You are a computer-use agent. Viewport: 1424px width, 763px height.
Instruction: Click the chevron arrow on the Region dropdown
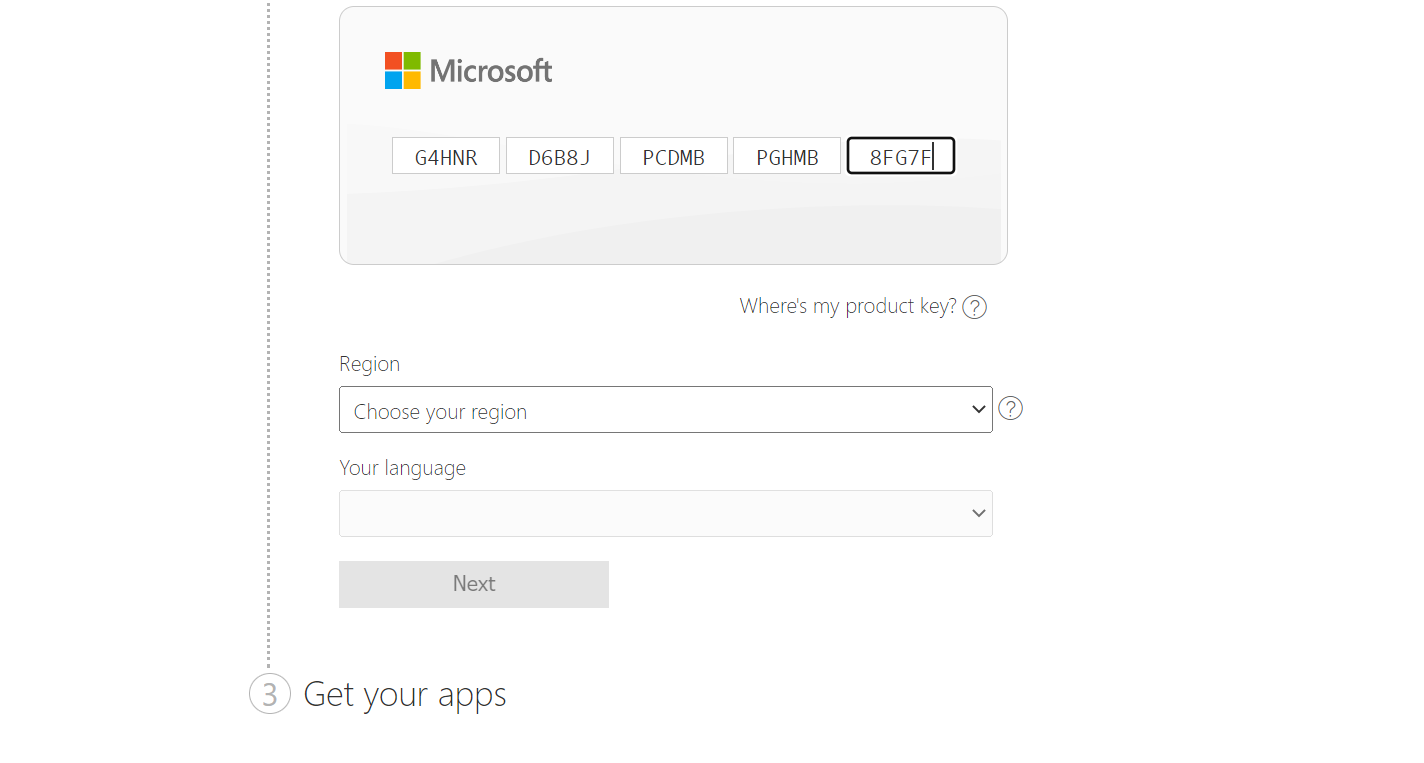(978, 410)
